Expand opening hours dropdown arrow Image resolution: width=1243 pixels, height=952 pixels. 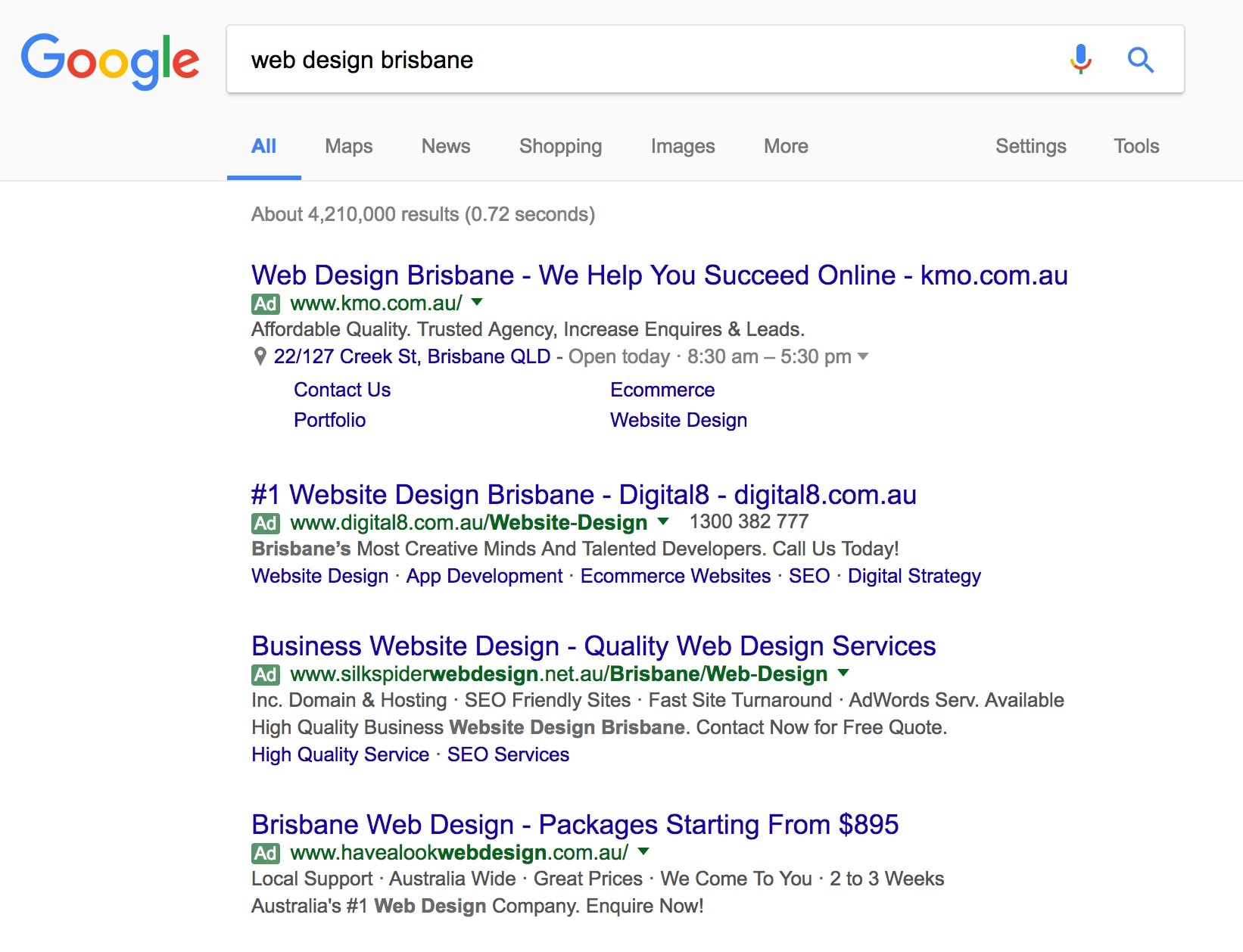click(862, 356)
